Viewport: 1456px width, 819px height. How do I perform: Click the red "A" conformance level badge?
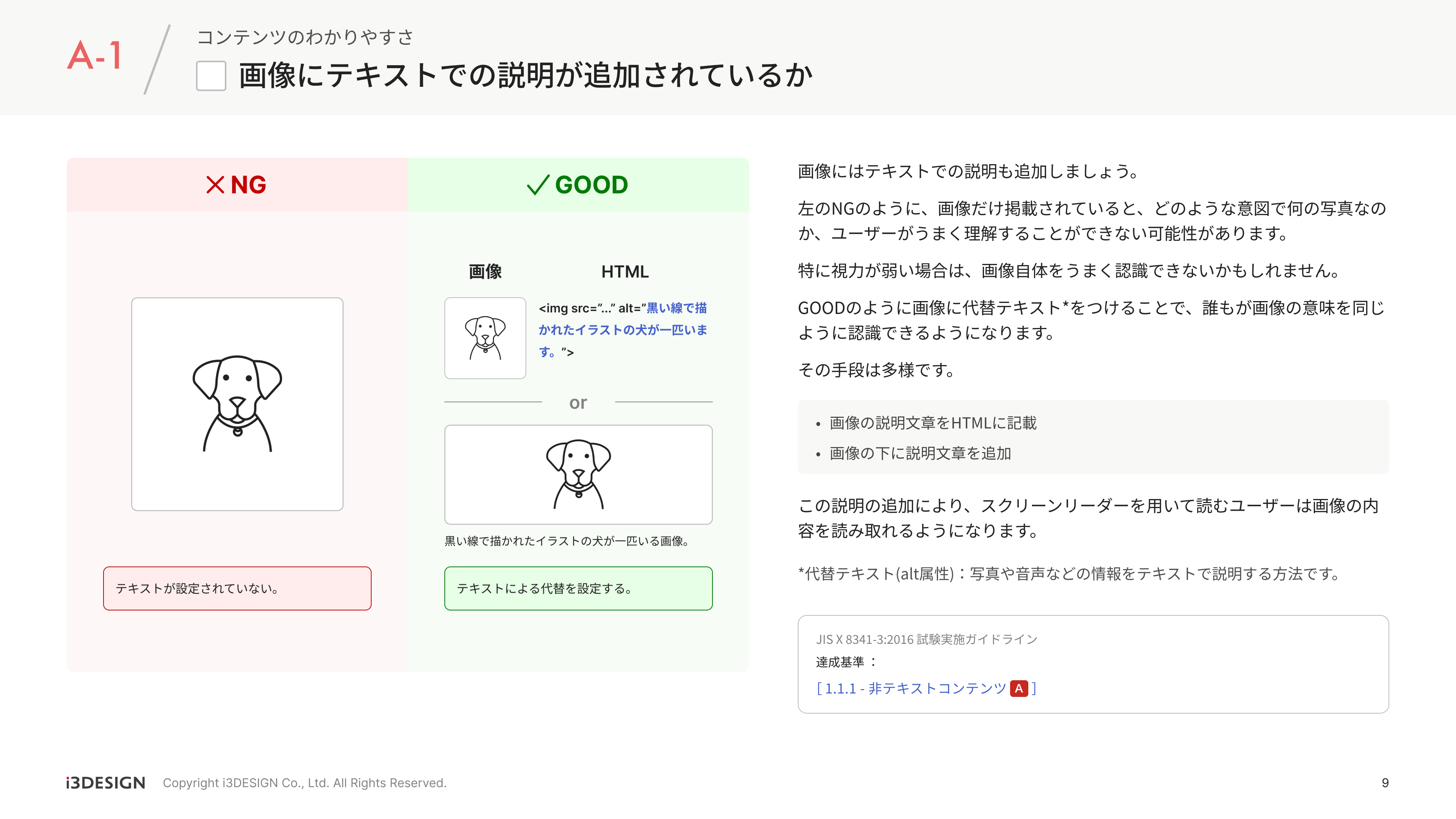pyautogui.click(x=1018, y=689)
